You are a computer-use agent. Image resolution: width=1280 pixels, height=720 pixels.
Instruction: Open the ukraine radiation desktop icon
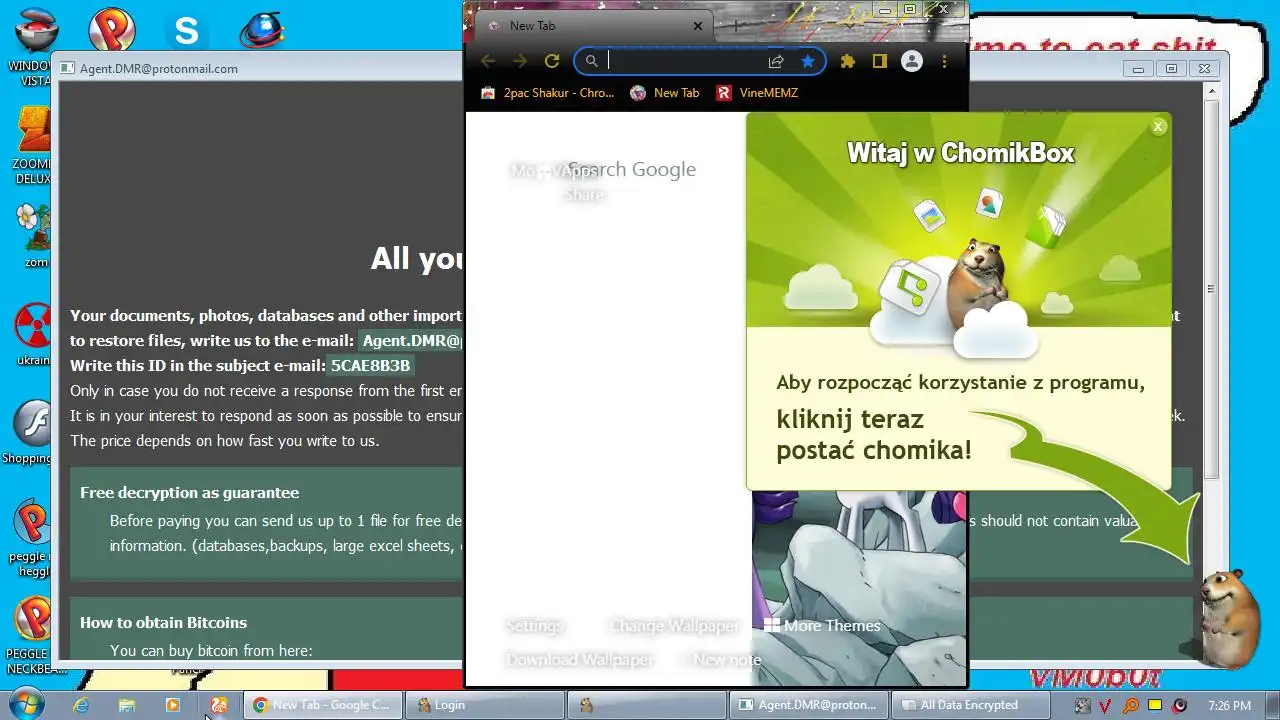tap(33, 335)
